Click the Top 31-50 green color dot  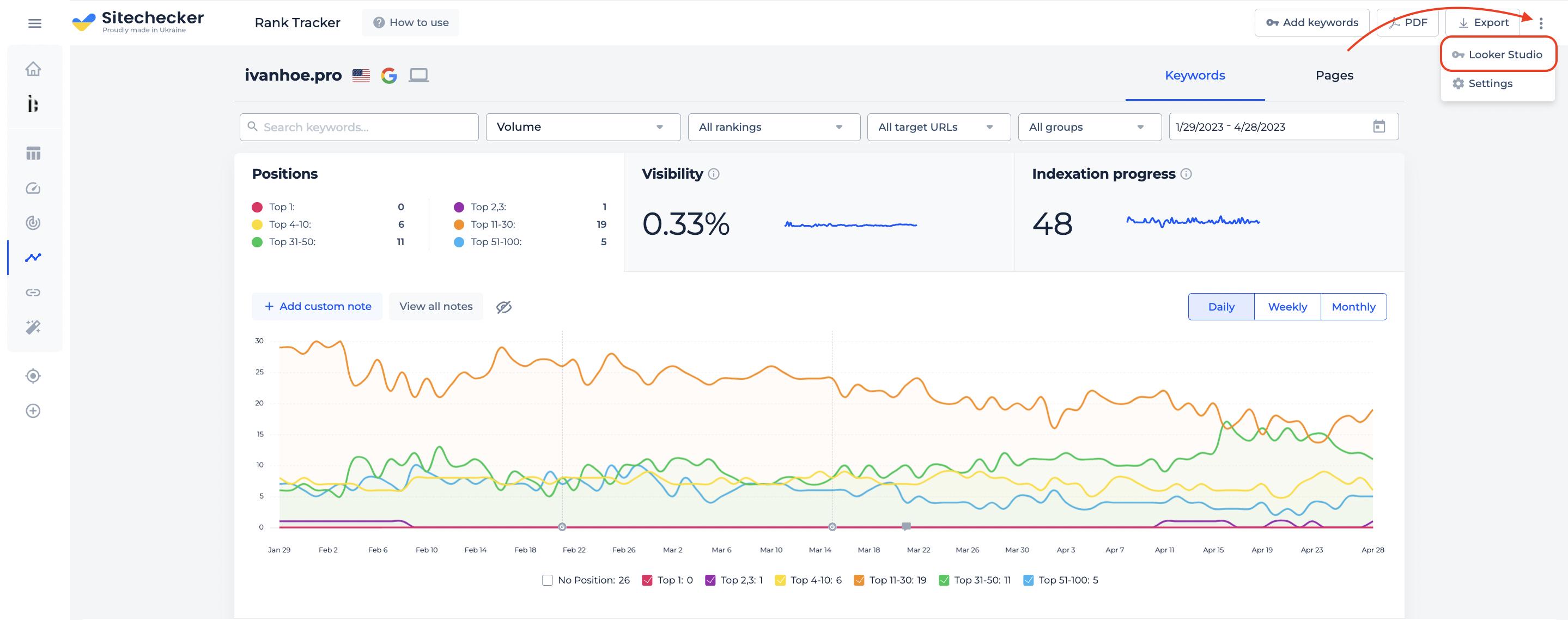pyautogui.click(x=257, y=242)
